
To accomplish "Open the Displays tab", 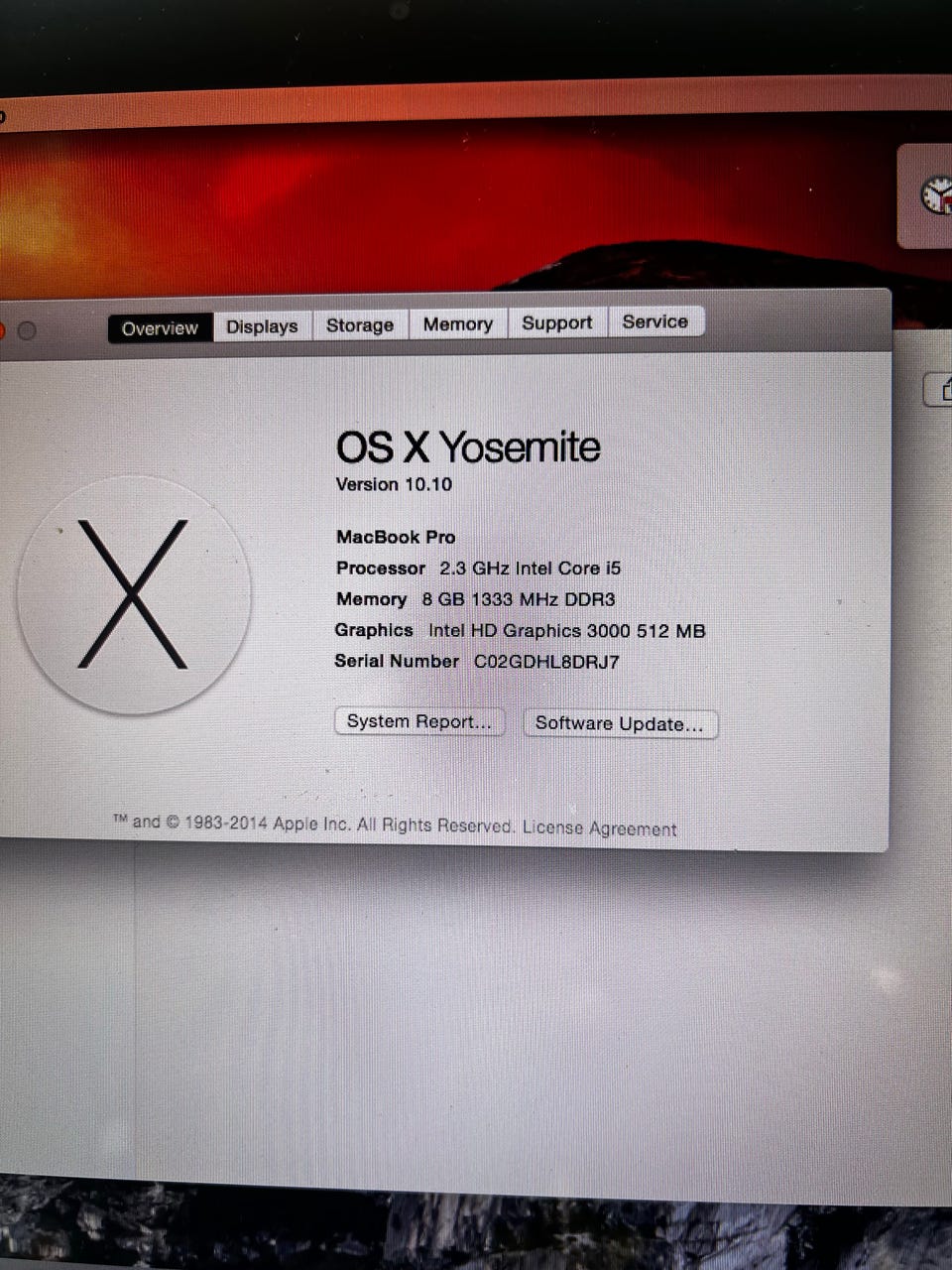I will click(x=262, y=326).
